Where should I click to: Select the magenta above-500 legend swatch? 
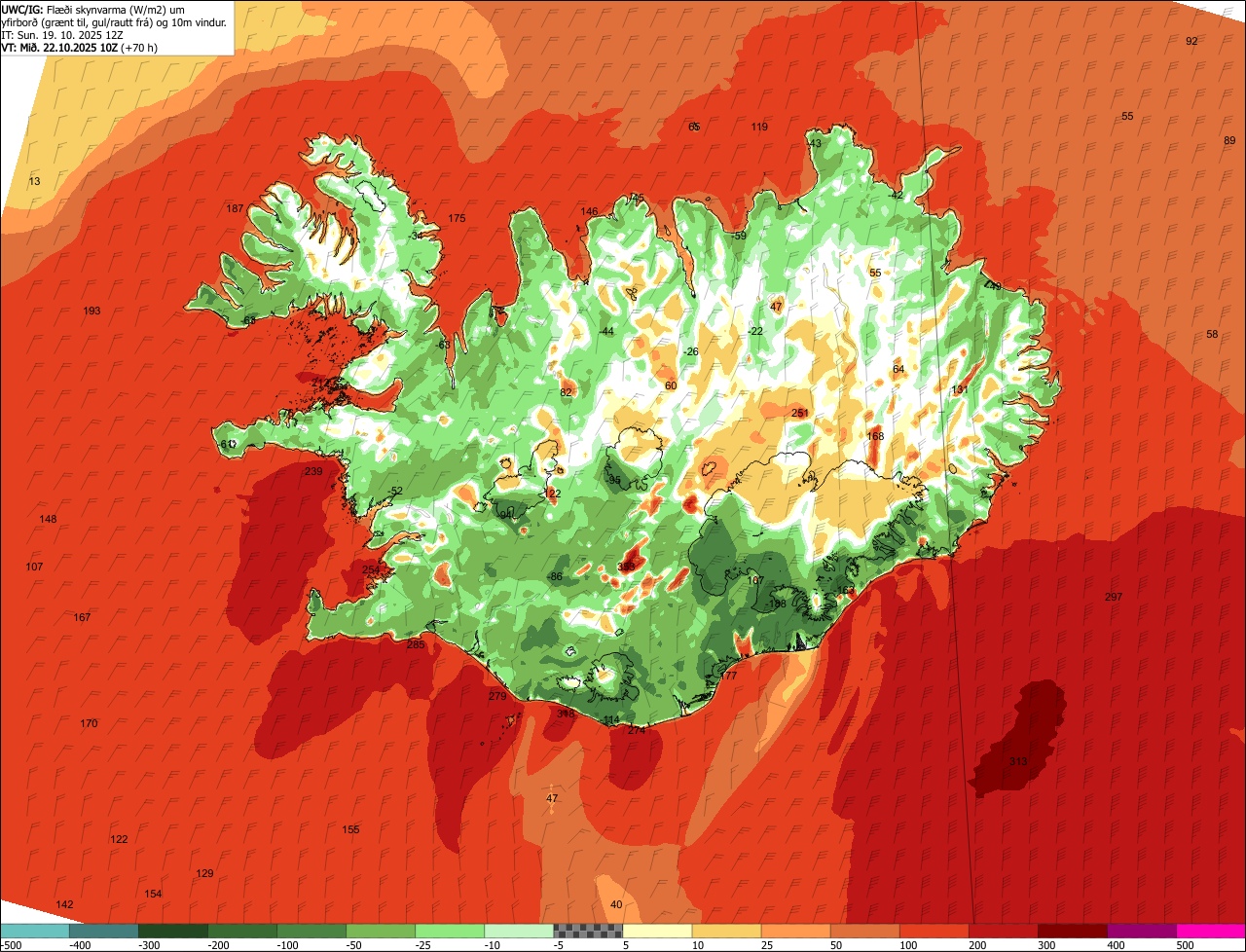1211,931
